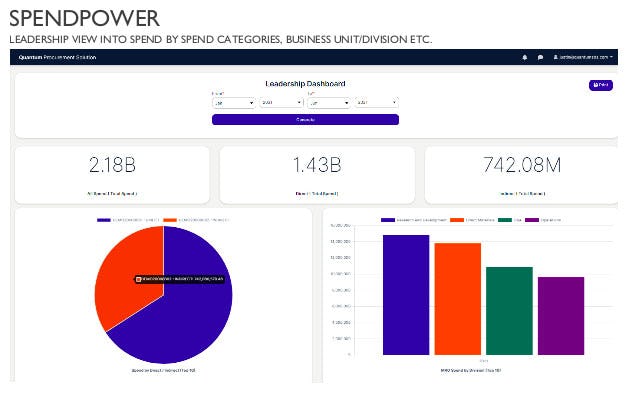Open the To month dropdown

[329, 103]
